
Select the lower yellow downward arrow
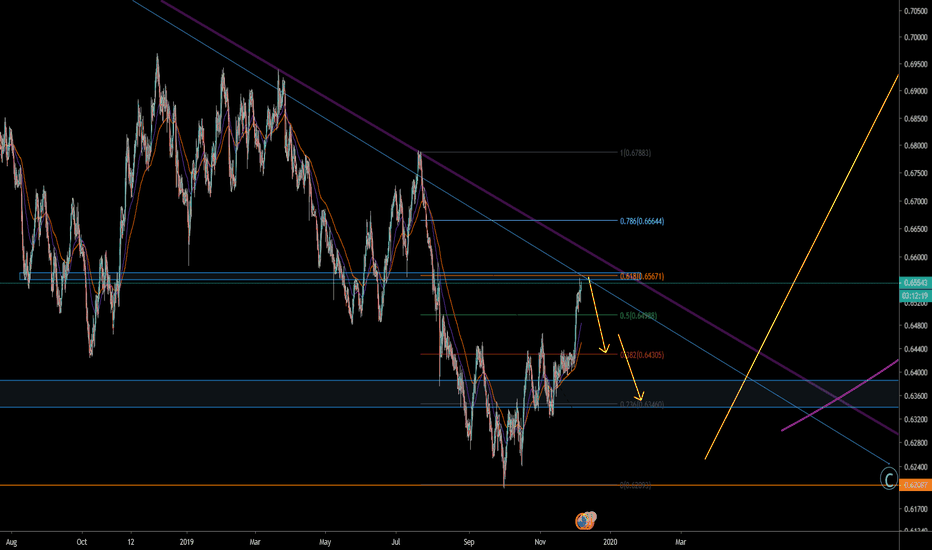tap(630, 380)
